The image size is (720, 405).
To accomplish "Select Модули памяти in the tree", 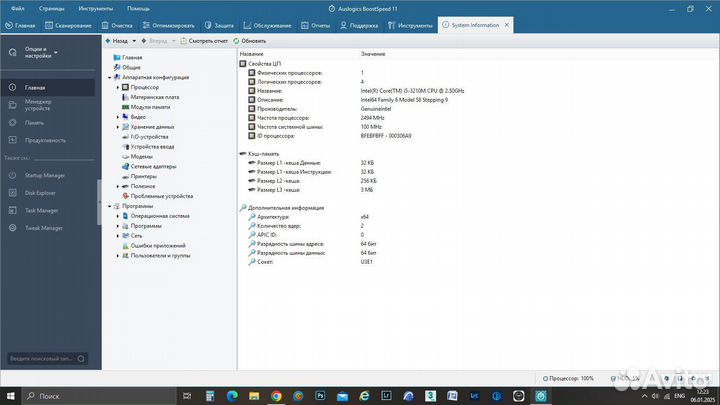I will (x=150, y=107).
